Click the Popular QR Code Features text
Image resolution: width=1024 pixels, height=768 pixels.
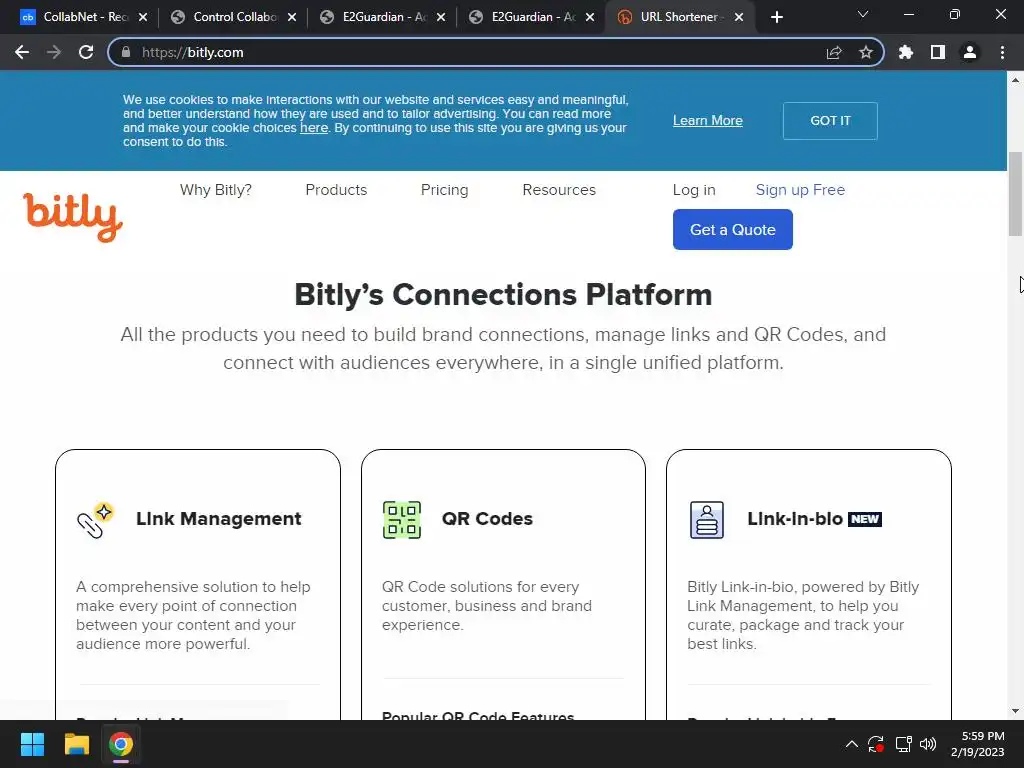(478, 716)
